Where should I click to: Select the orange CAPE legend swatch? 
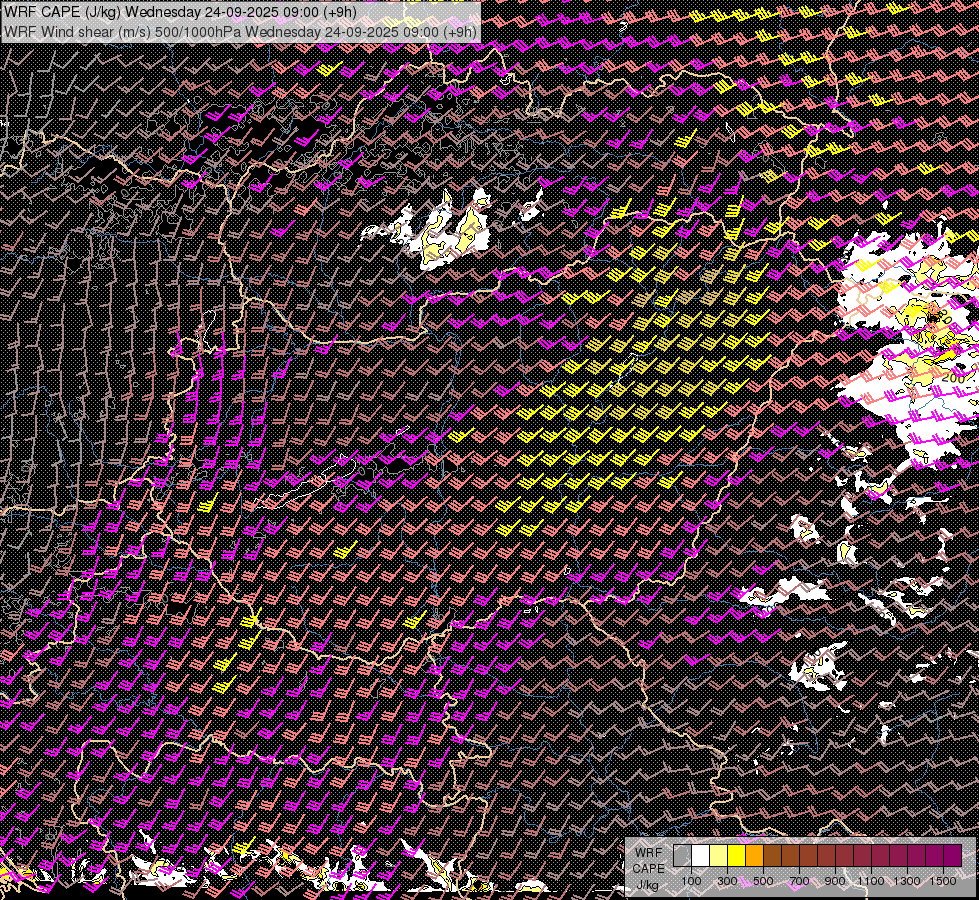point(754,855)
